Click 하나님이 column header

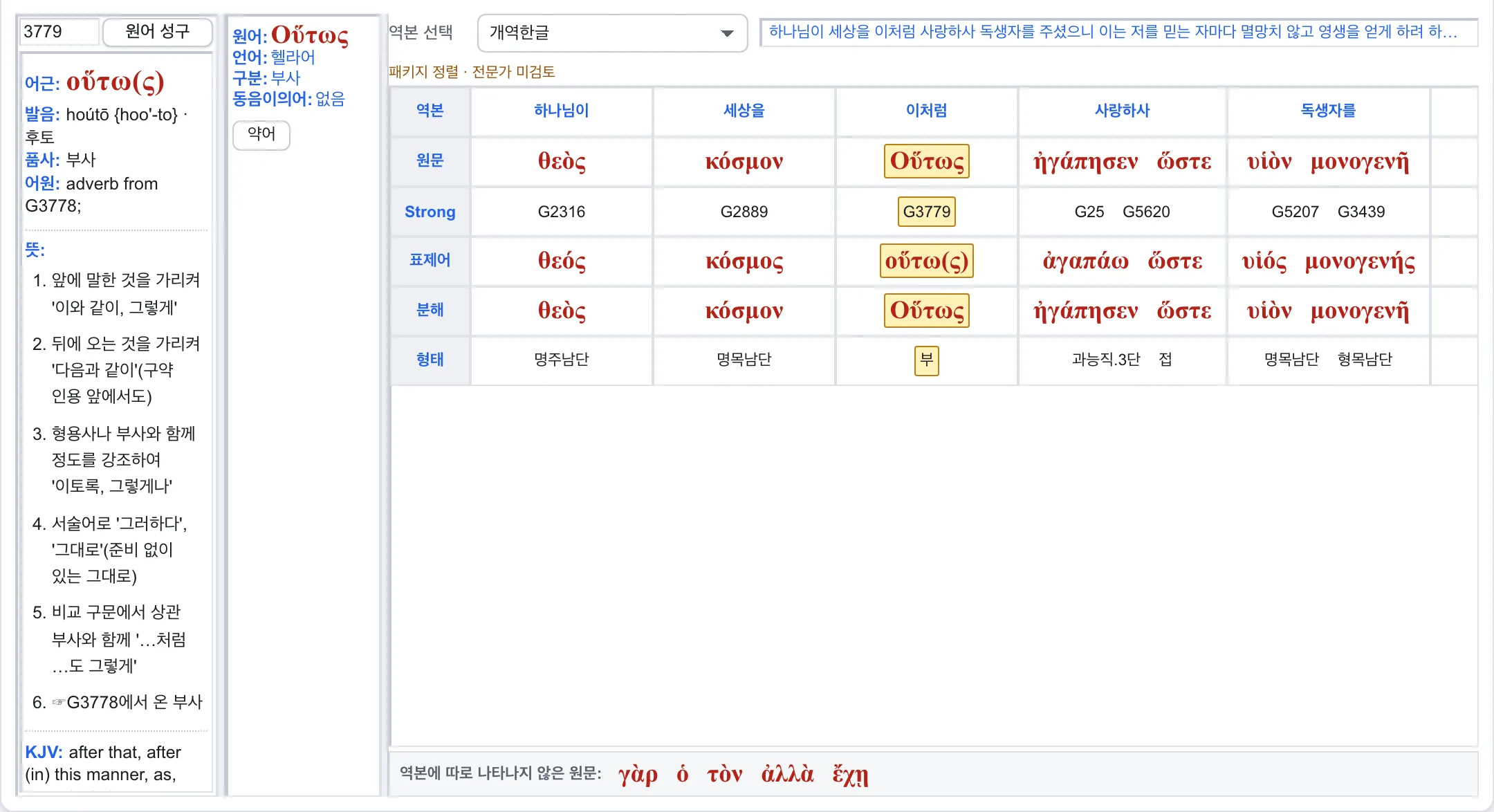tap(562, 111)
